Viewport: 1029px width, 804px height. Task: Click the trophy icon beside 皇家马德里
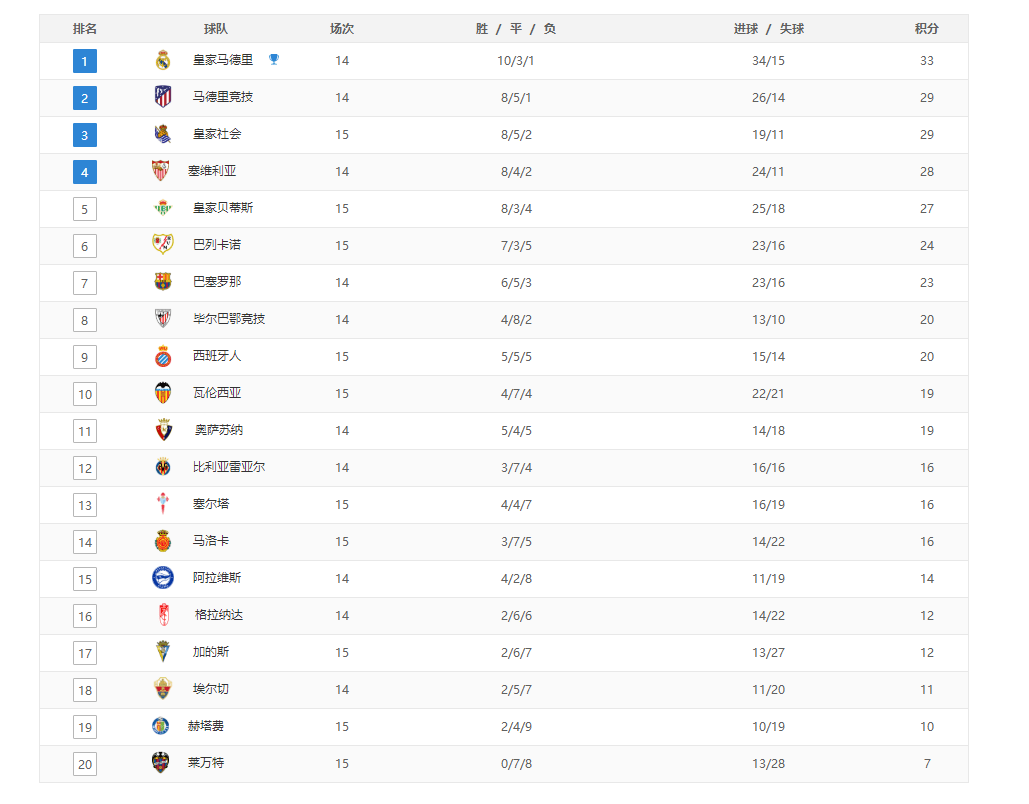[x=274, y=60]
